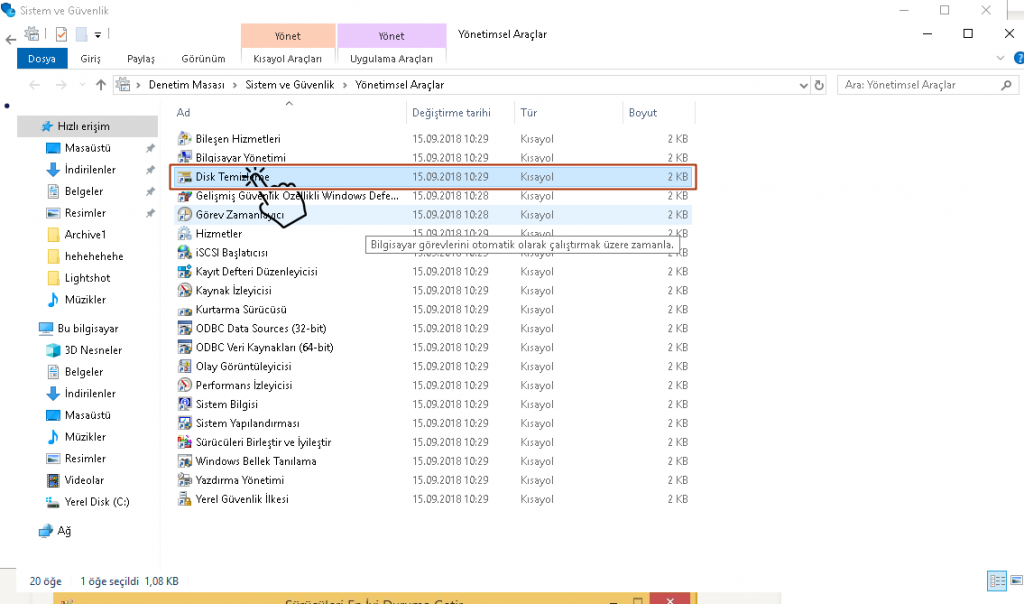Sort by Değiştirme tarihi column header
The width and height of the screenshot is (1024, 604).
tap(451, 112)
